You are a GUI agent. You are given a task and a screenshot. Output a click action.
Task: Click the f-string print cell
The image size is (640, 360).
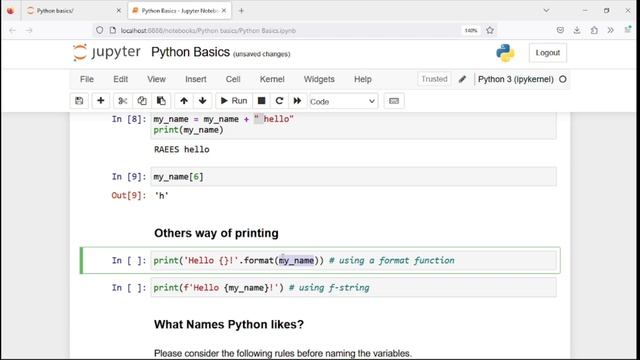click(x=353, y=288)
